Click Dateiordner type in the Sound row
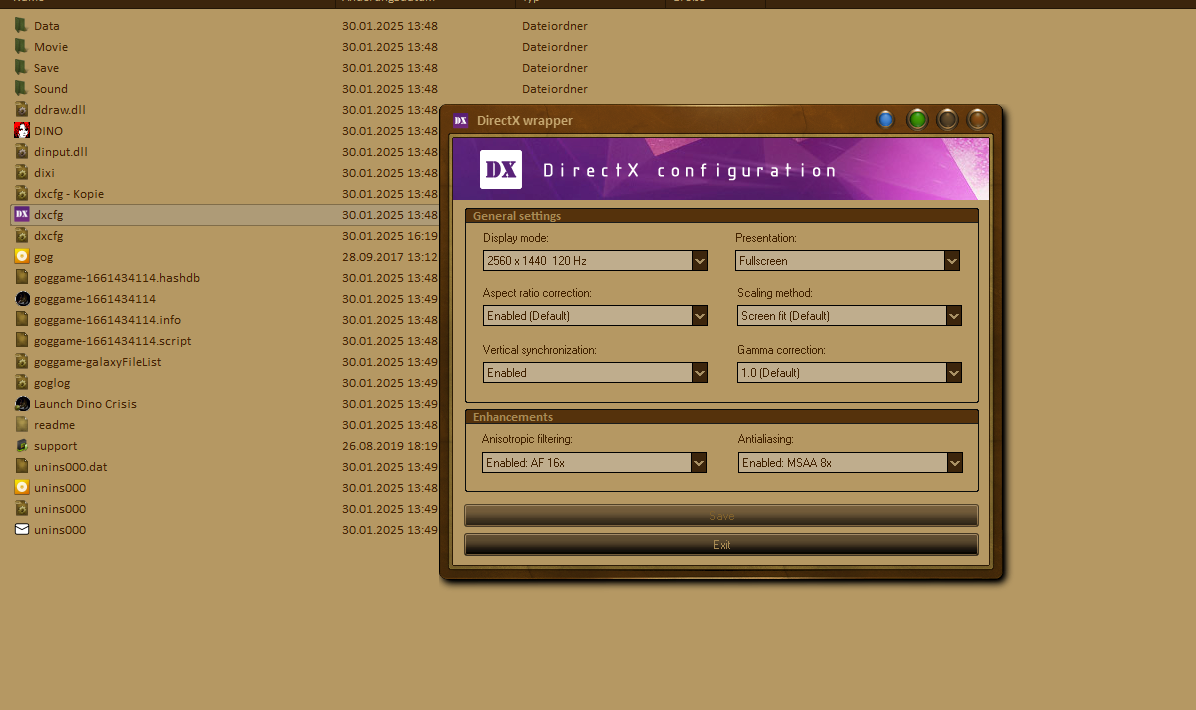 [x=555, y=88]
